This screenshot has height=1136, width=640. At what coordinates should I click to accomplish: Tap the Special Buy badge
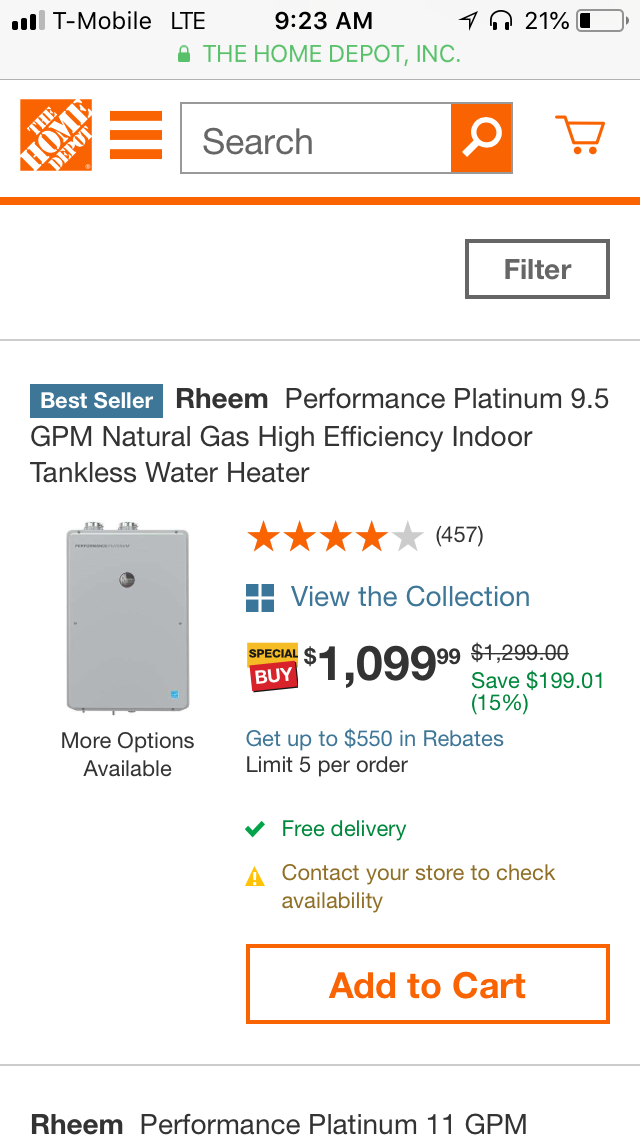pyautogui.click(x=272, y=666)
